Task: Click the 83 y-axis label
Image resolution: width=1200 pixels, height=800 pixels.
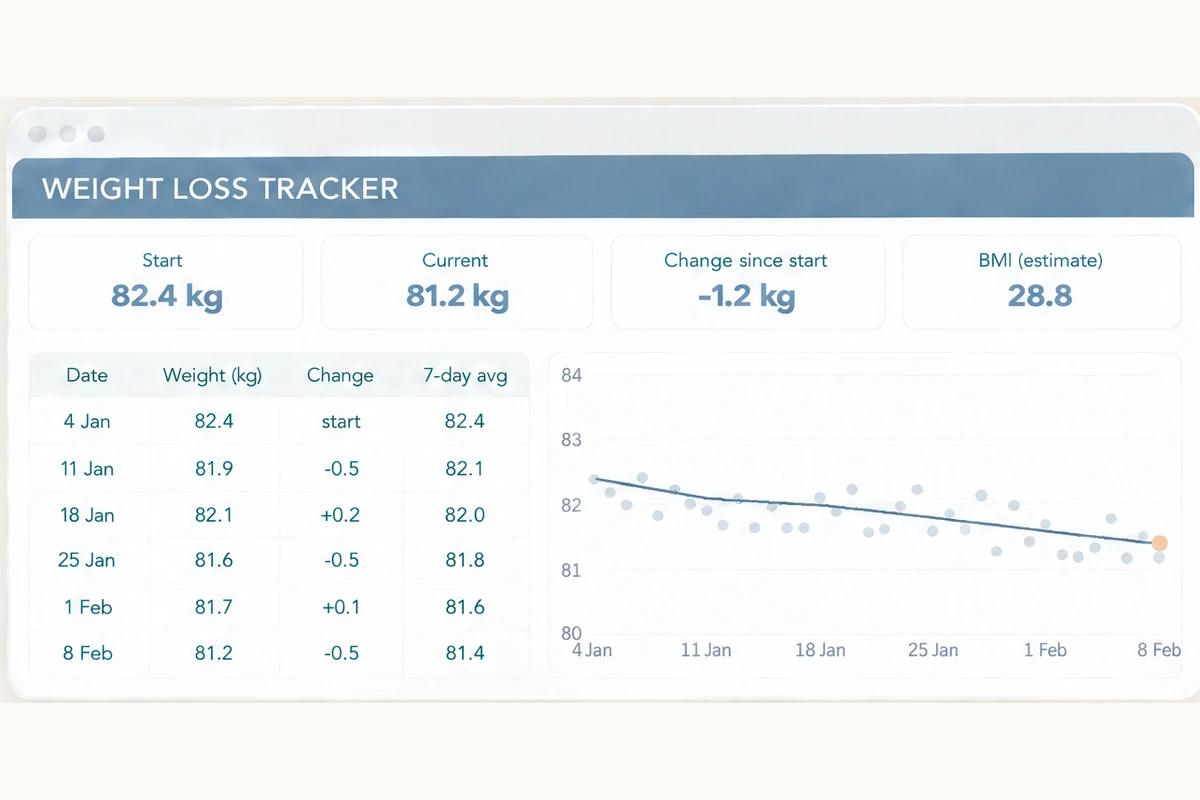Action: (572, 440)
